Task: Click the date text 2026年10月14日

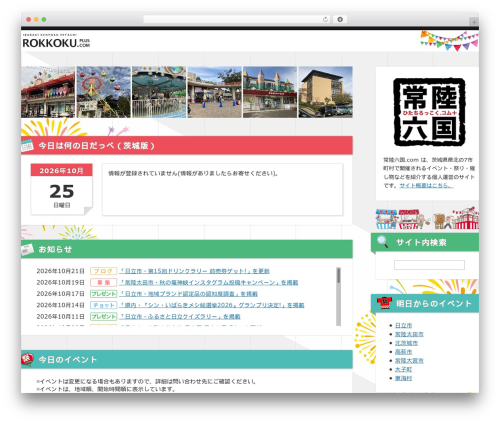Action: [60, 305]
